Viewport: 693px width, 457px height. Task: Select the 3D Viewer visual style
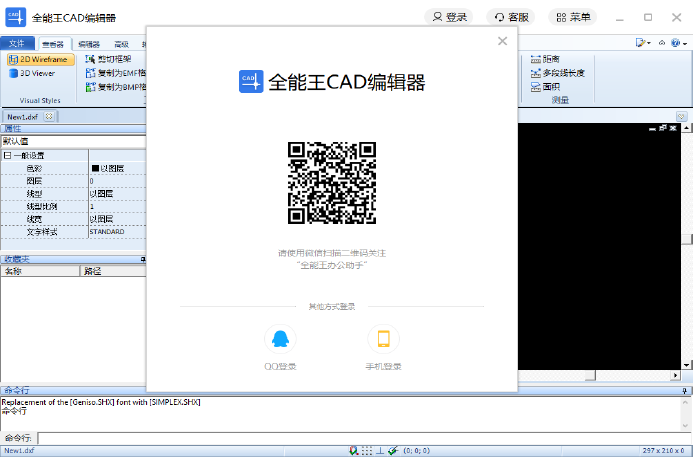coord(38,73)
